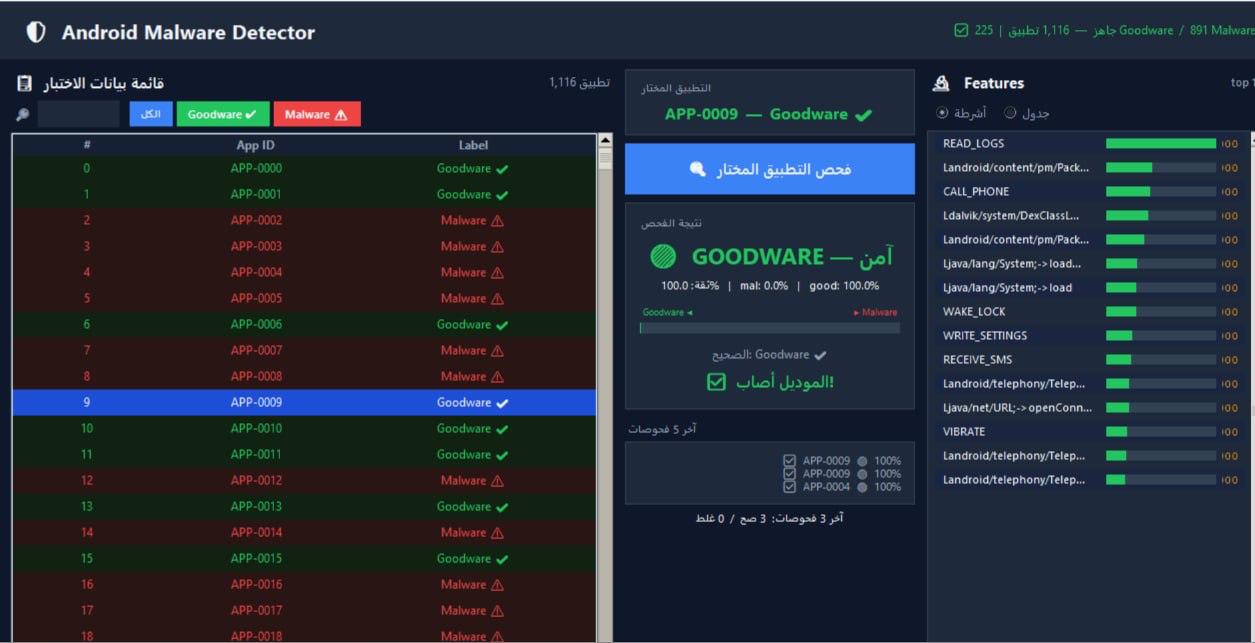Click the search input field
Image resolution: width=1255 pixels, height=643 pixels.
point(79,114)
